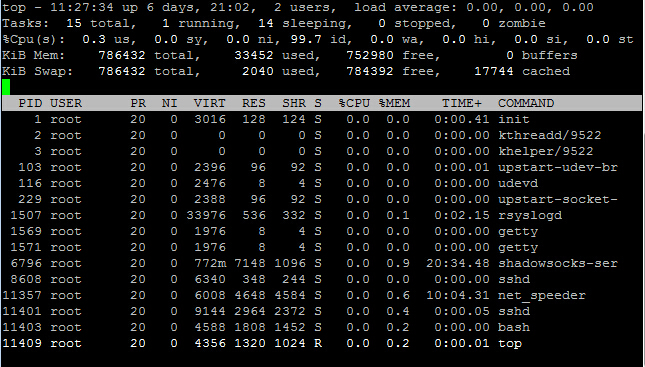Click the bash process command name

pyautogui.click(x=514, y=328)
